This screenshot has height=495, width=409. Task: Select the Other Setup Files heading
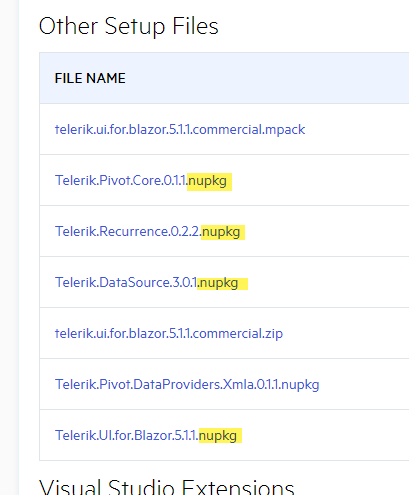[x=129, y=26]
